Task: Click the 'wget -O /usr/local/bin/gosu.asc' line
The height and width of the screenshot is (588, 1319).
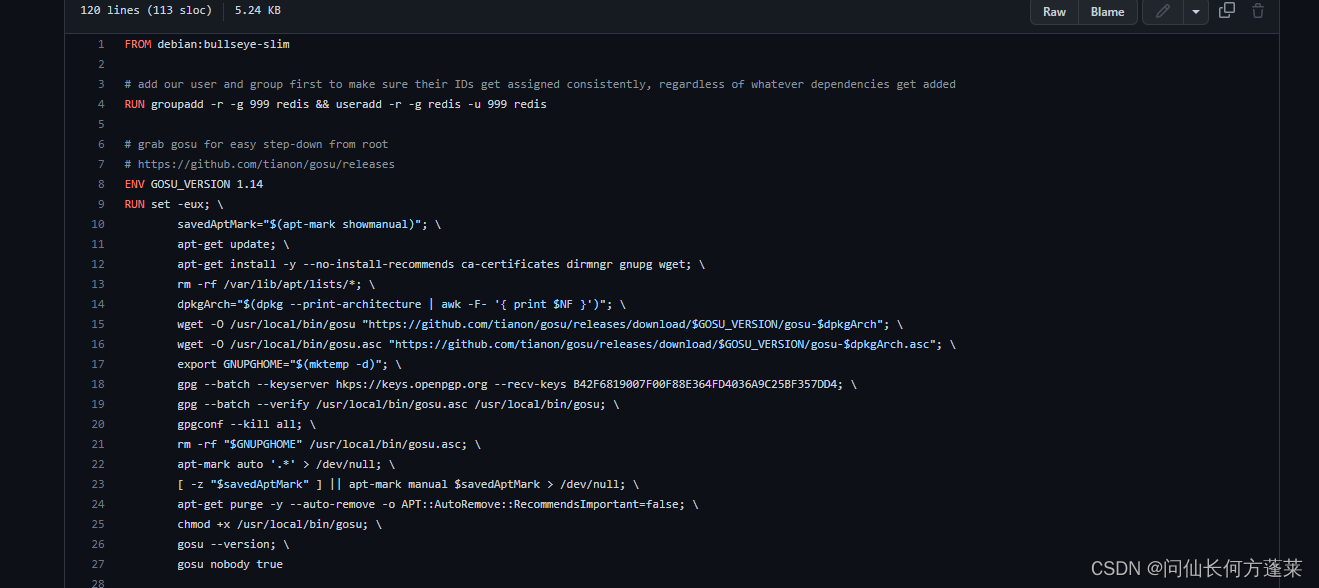Action: (566, 344)
